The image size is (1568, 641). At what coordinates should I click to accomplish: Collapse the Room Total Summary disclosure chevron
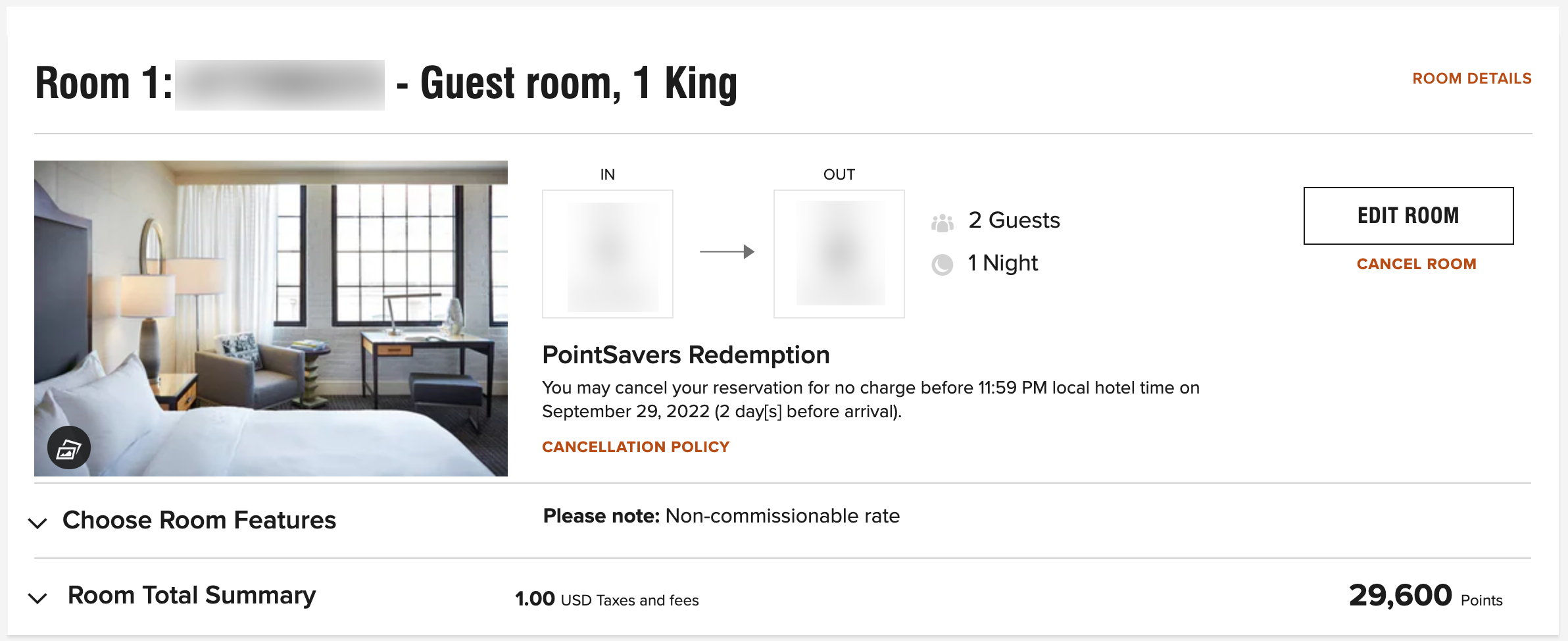[x=38, y=598]
